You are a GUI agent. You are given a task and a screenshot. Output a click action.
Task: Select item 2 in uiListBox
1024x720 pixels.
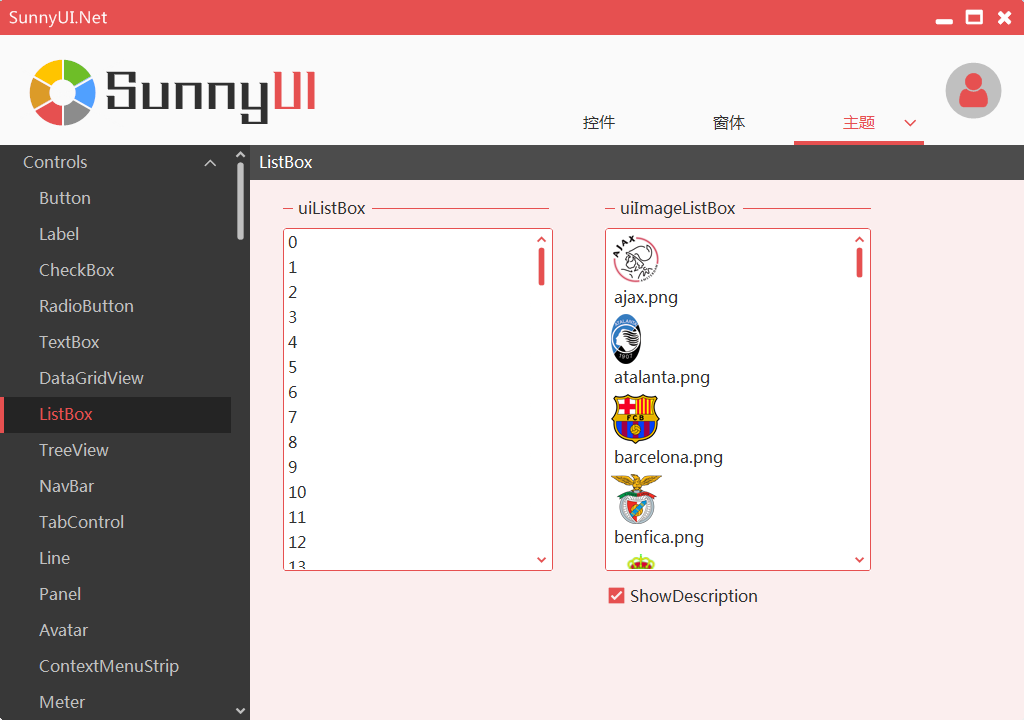[x=409, y=292]
